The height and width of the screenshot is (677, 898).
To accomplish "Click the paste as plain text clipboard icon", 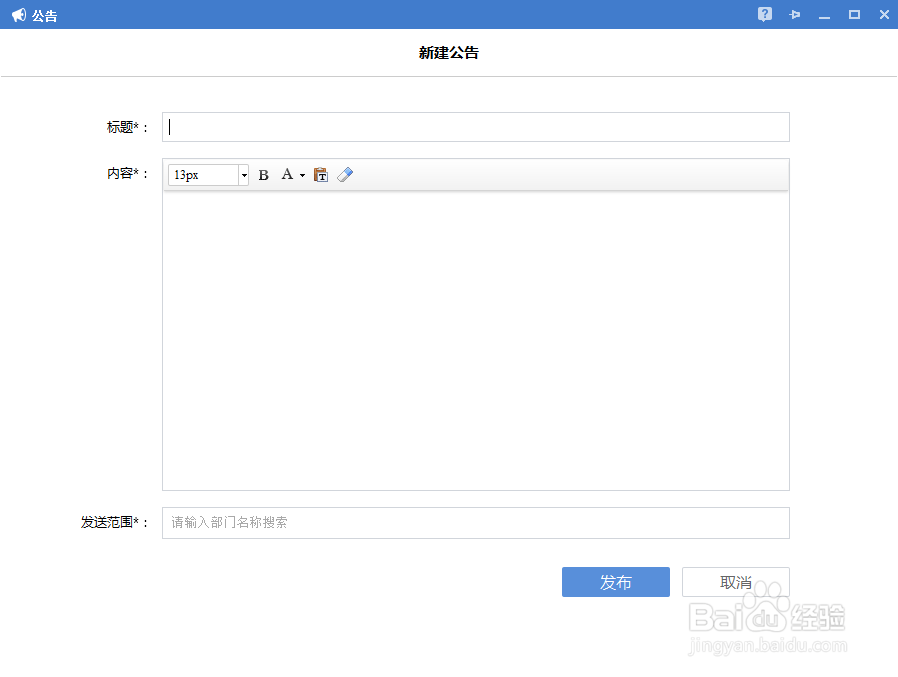I will tap(321, 174).
